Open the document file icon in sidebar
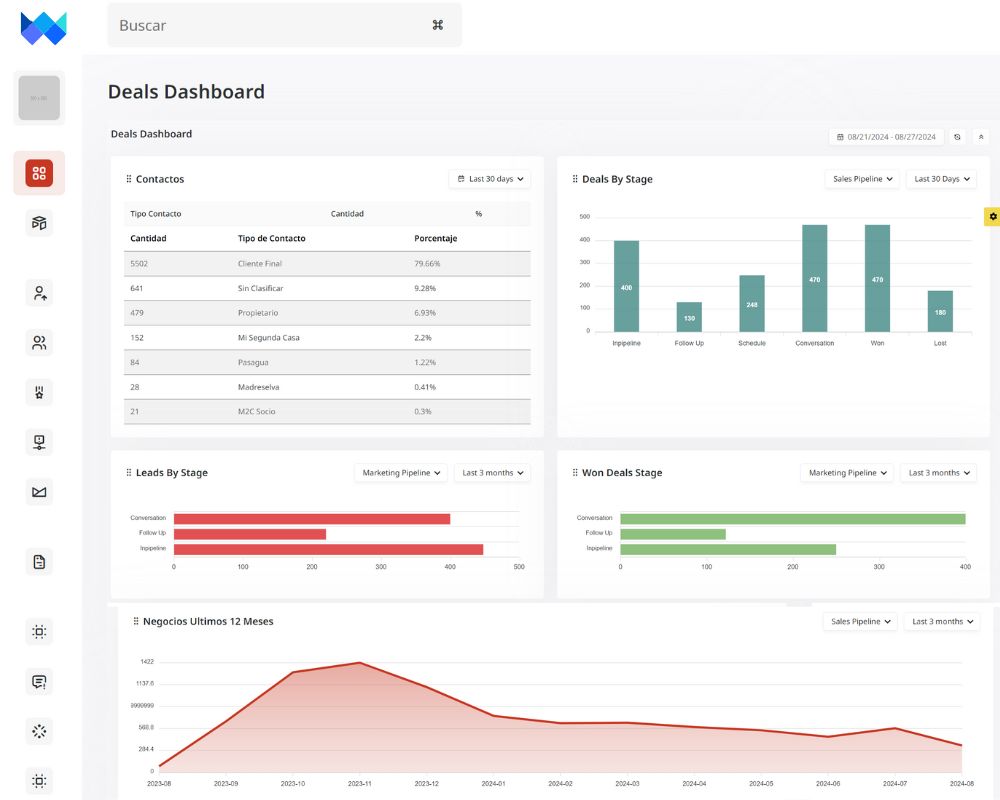This screenshot has width=1000, height=800. point(39,562)
